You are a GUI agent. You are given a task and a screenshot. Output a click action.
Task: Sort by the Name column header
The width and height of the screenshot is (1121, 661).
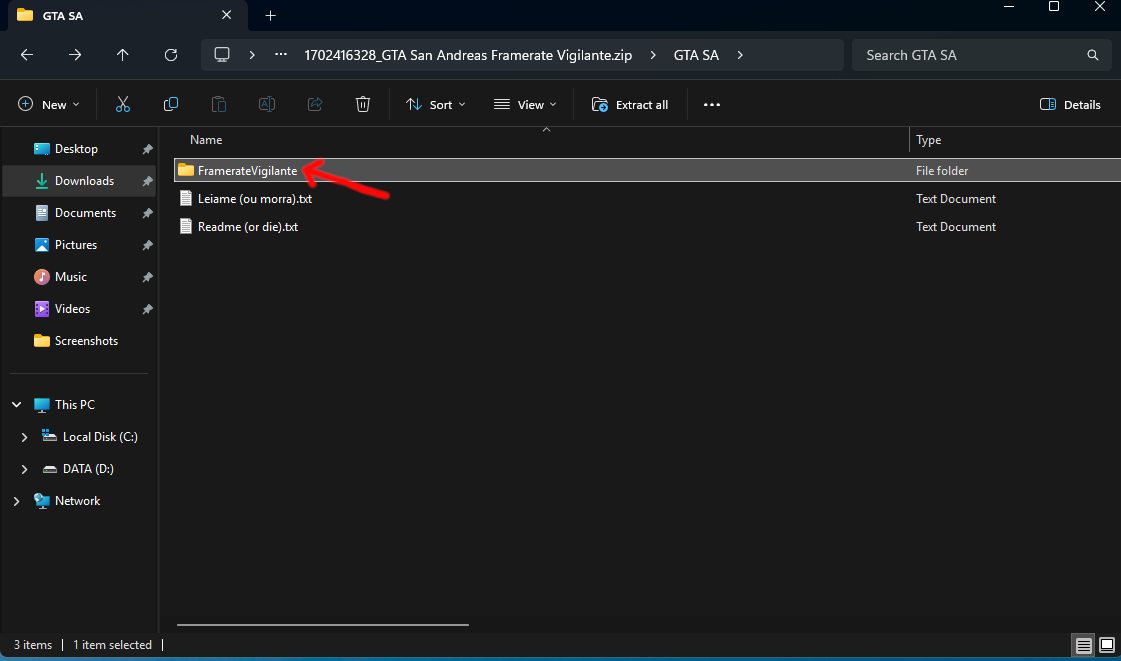(206, 140)
